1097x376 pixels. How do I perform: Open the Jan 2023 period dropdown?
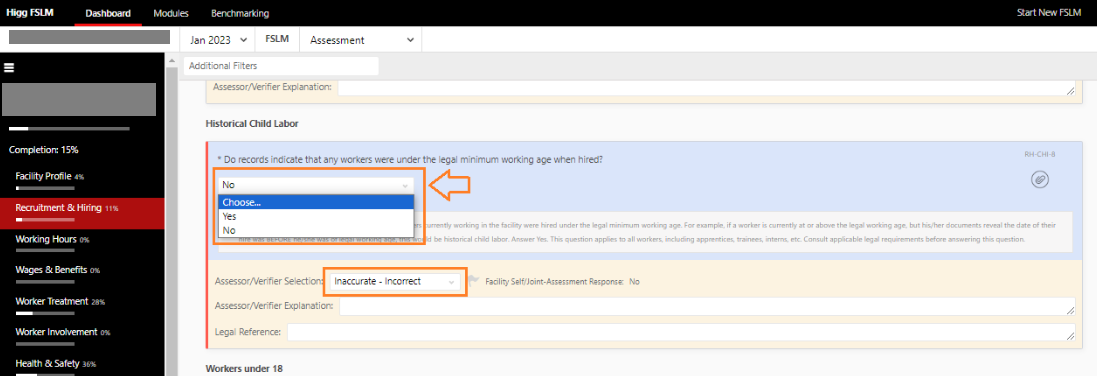pos(218,40)
